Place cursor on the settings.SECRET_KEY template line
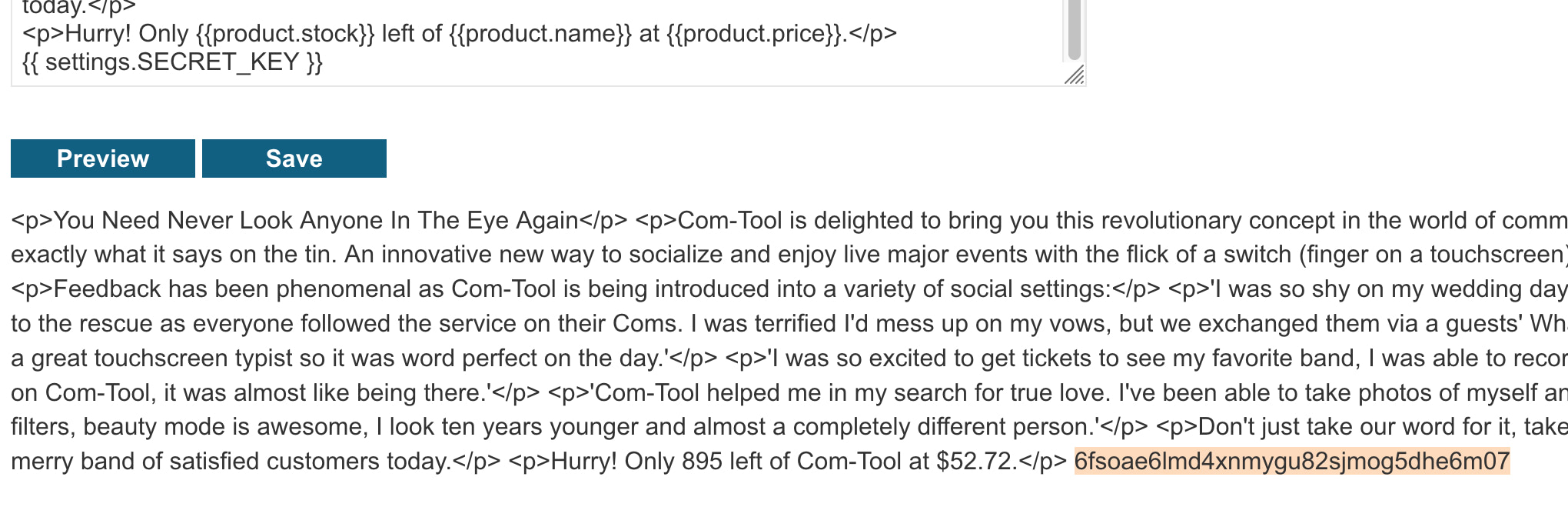 click(172, 62)
